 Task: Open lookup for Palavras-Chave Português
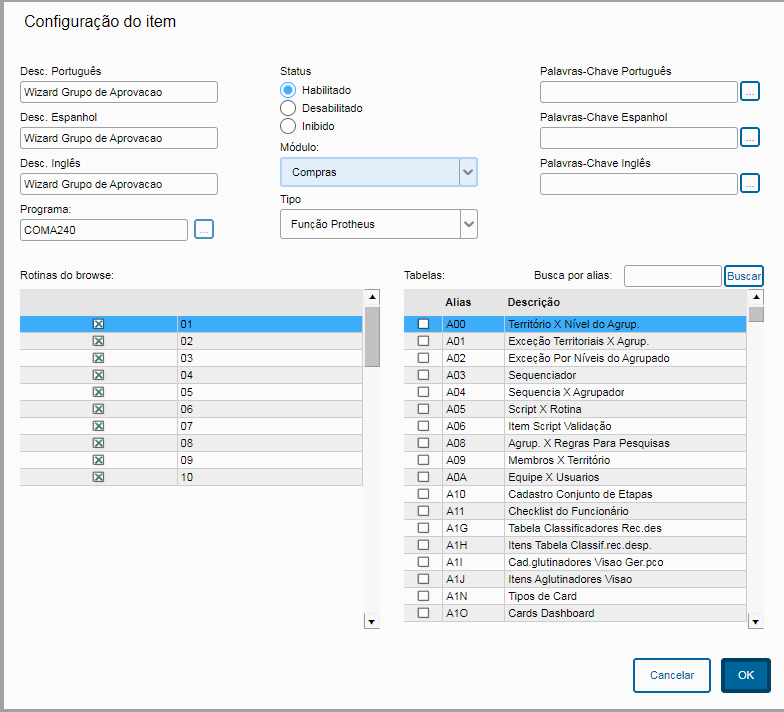[750, 92]
